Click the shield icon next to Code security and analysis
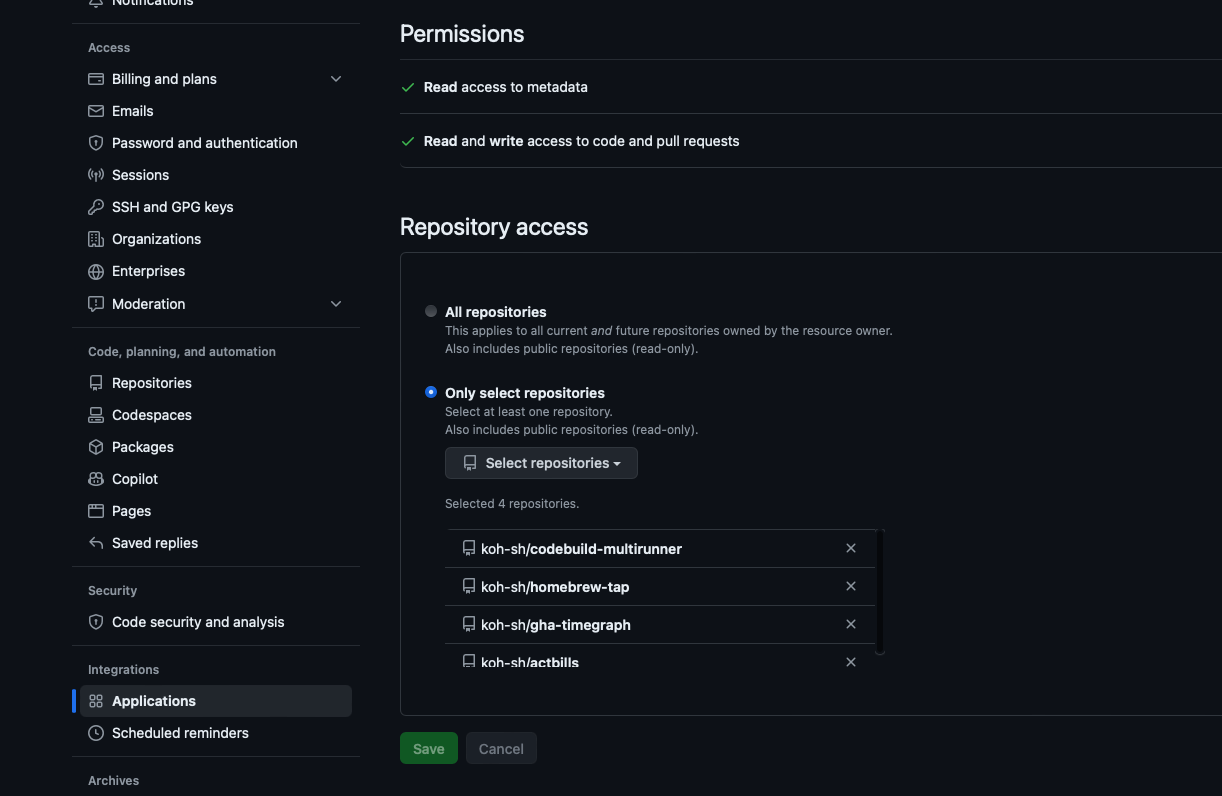Viewport: 1222px width, 796px height. pos(96,622)
